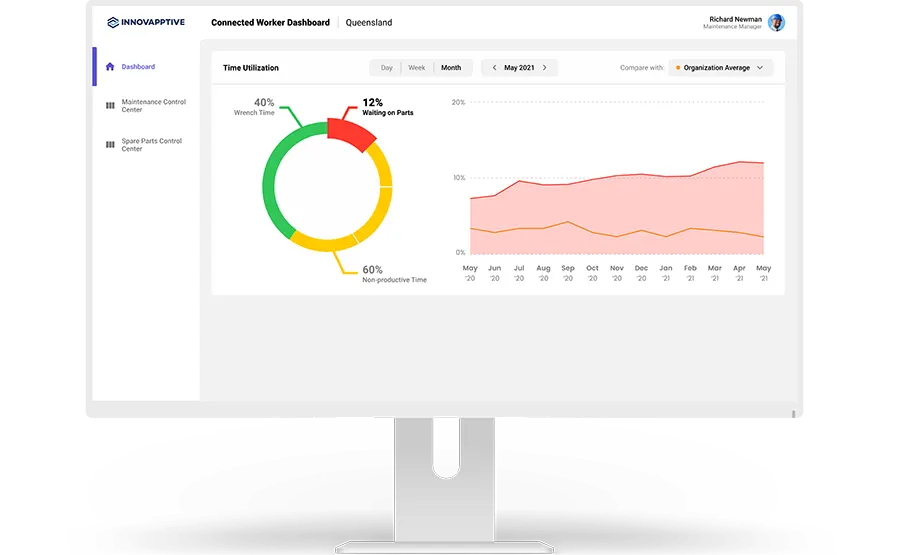Open Spare Parts Control Center
The width and height of the screenshot is (903, 555).
pos(151,145)
